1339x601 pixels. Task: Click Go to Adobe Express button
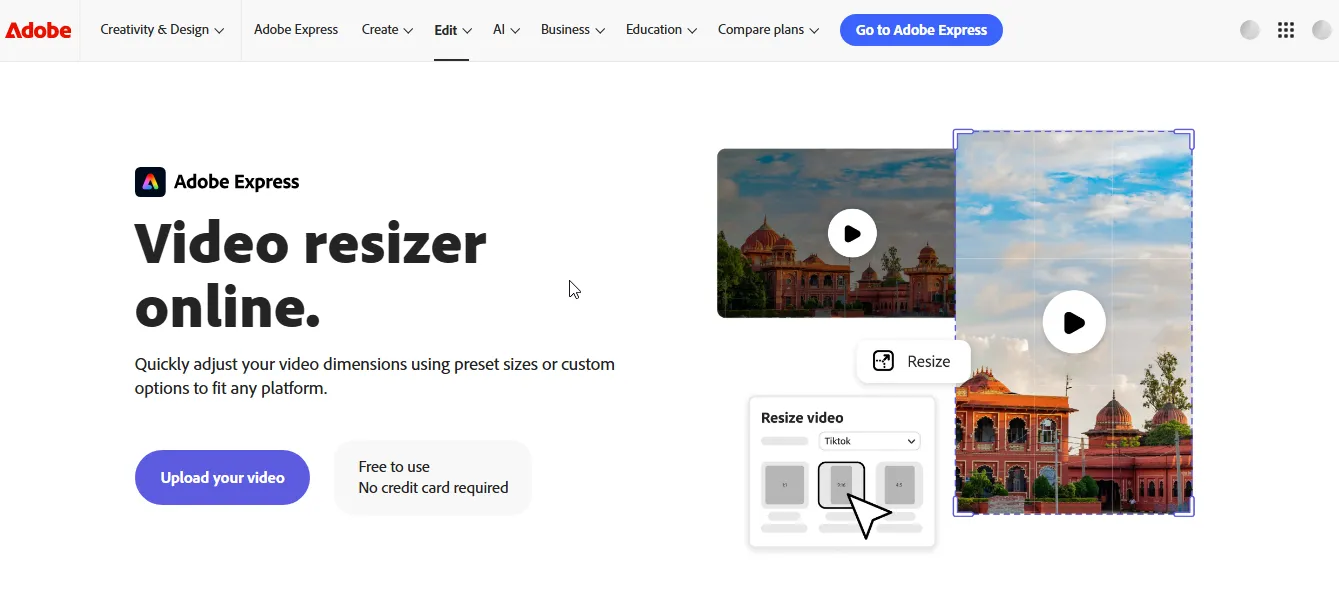921,30
